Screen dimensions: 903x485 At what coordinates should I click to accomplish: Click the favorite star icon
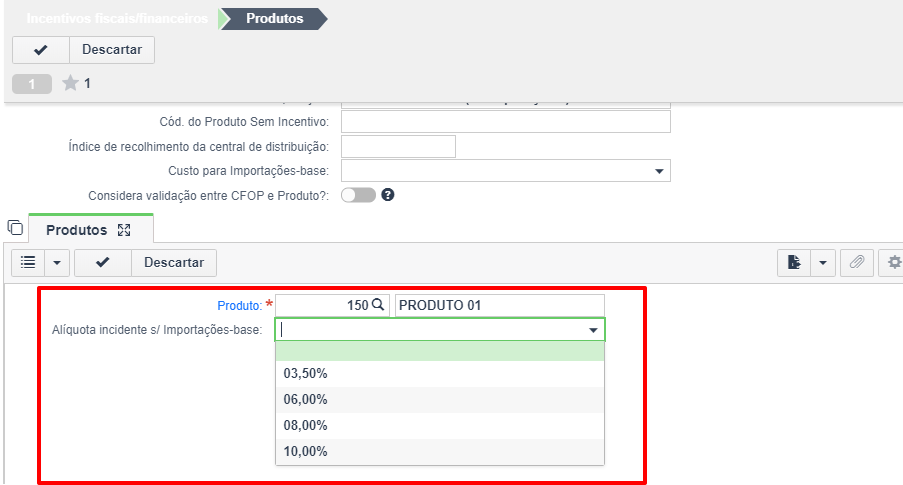pyautogui.click(x=70, y=84)
